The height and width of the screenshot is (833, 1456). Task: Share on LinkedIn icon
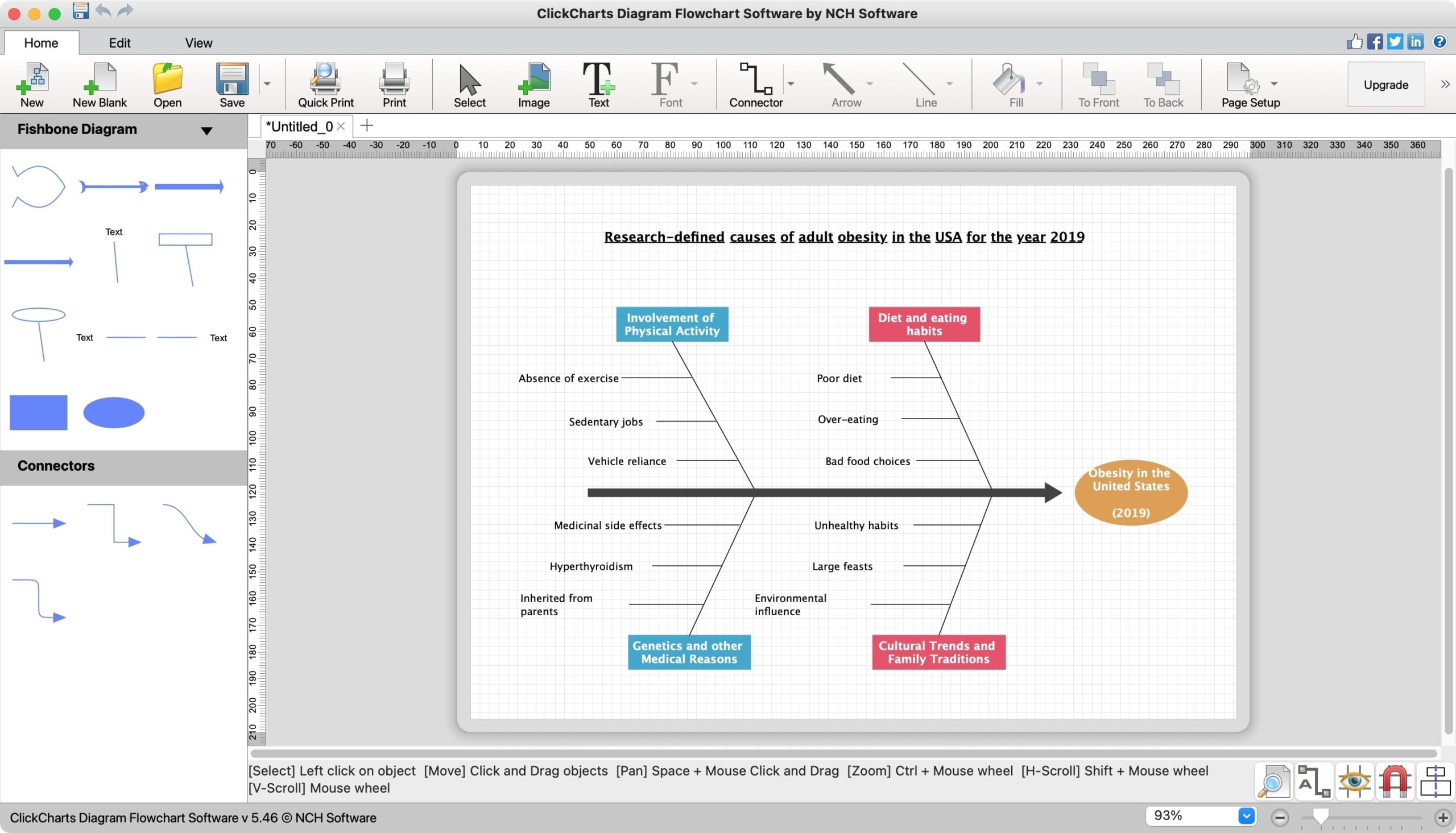[1416, 41]
